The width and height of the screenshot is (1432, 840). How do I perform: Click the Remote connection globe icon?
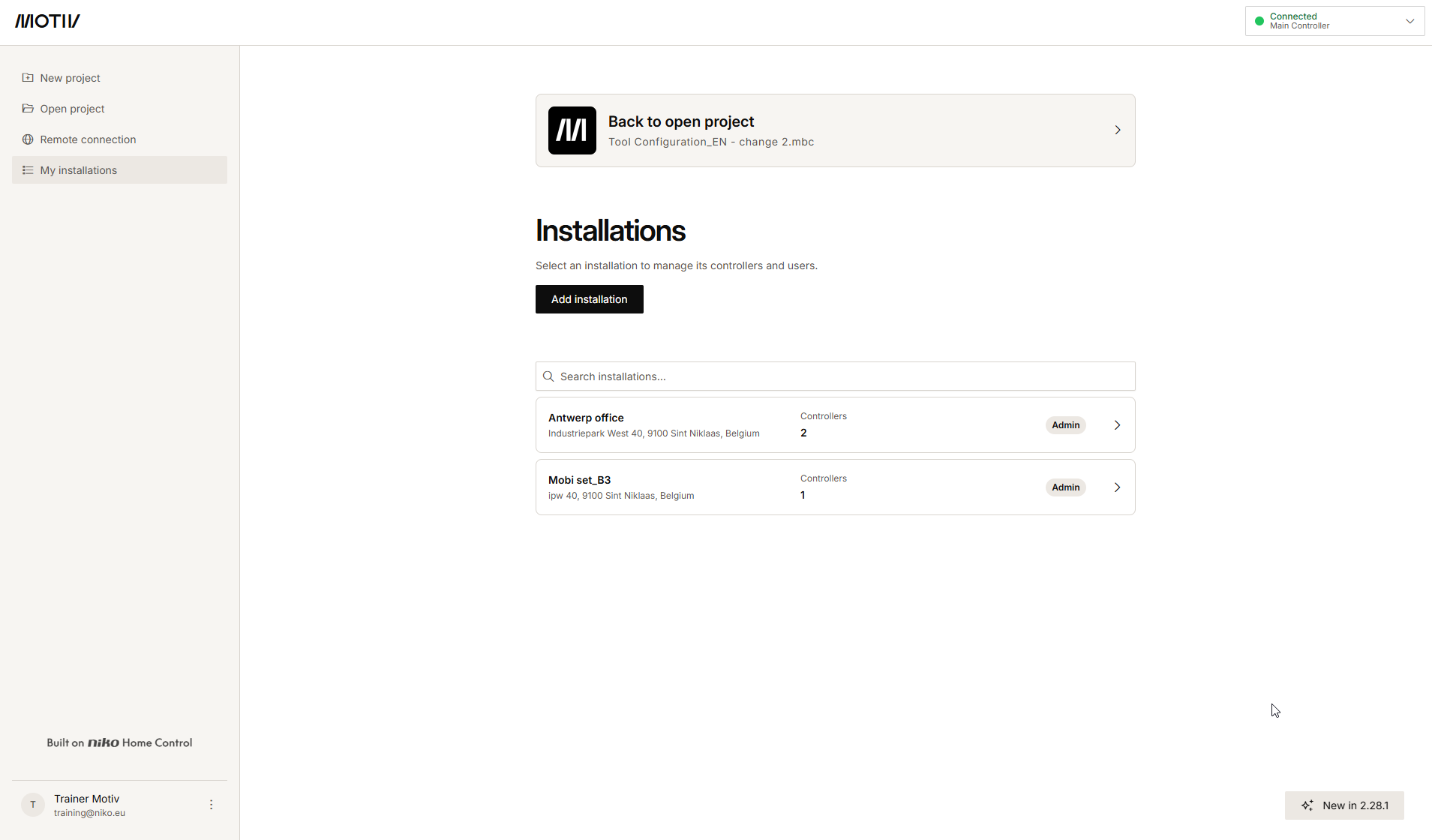(x=28, y=139)
